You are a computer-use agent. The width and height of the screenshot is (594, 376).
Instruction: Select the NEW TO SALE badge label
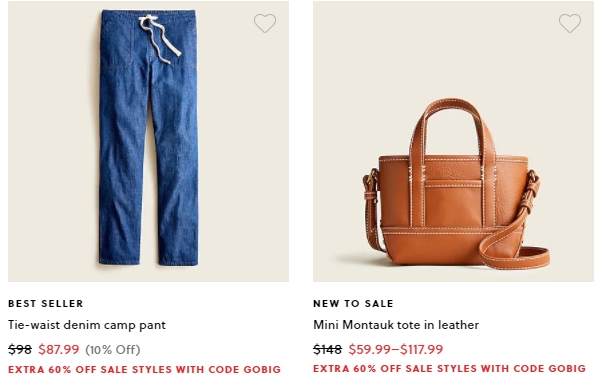353,303
